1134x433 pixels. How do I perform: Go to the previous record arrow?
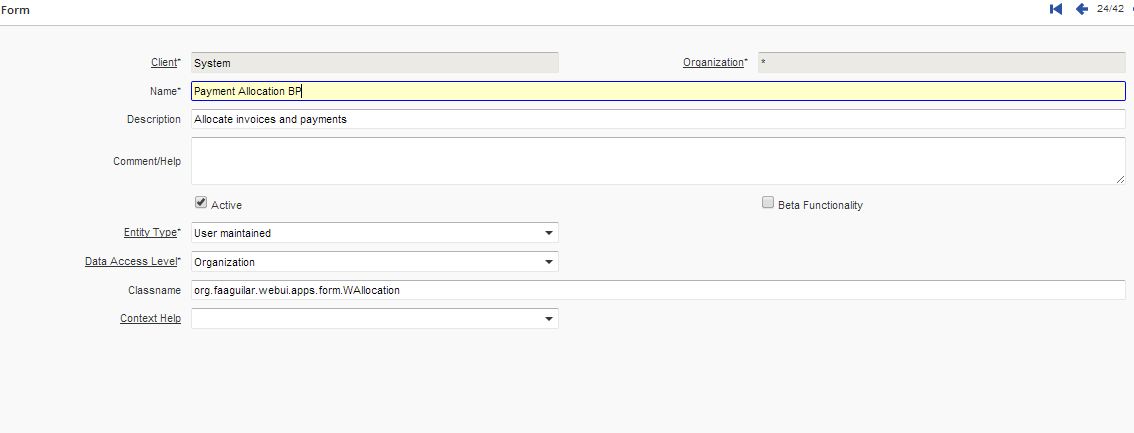point(1081,9)
